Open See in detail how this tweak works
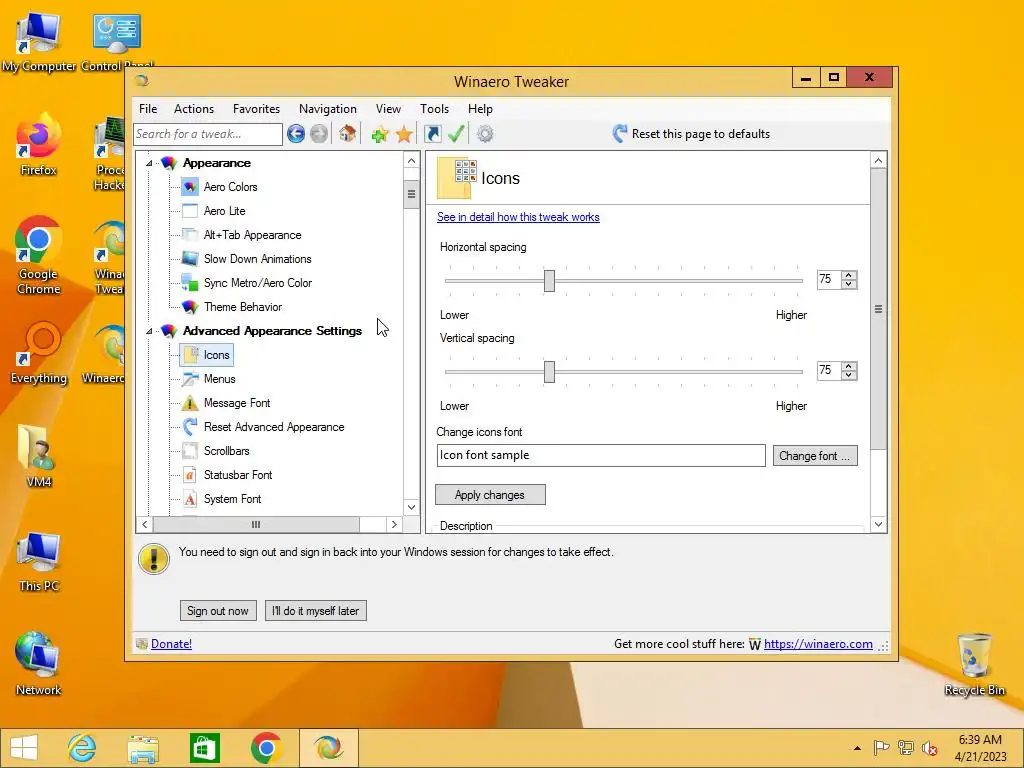1024x768 pixels. 518,217
